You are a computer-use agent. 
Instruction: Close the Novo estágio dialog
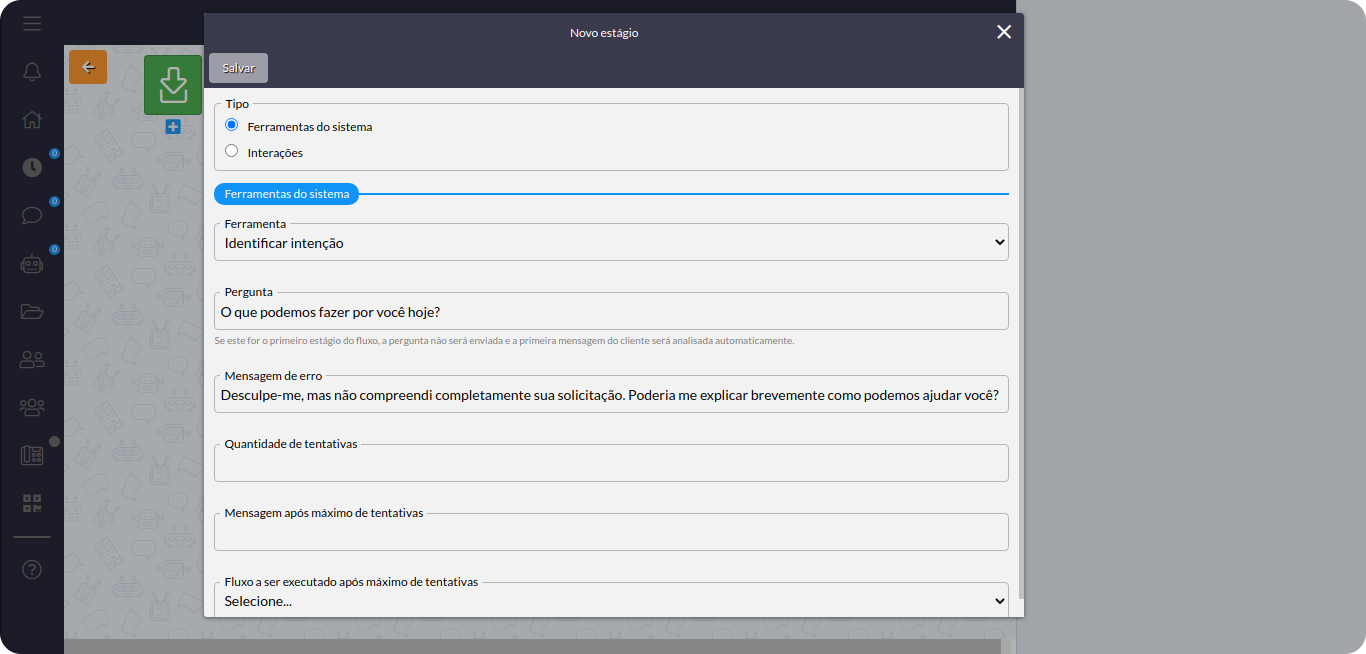click(1004, 32)
